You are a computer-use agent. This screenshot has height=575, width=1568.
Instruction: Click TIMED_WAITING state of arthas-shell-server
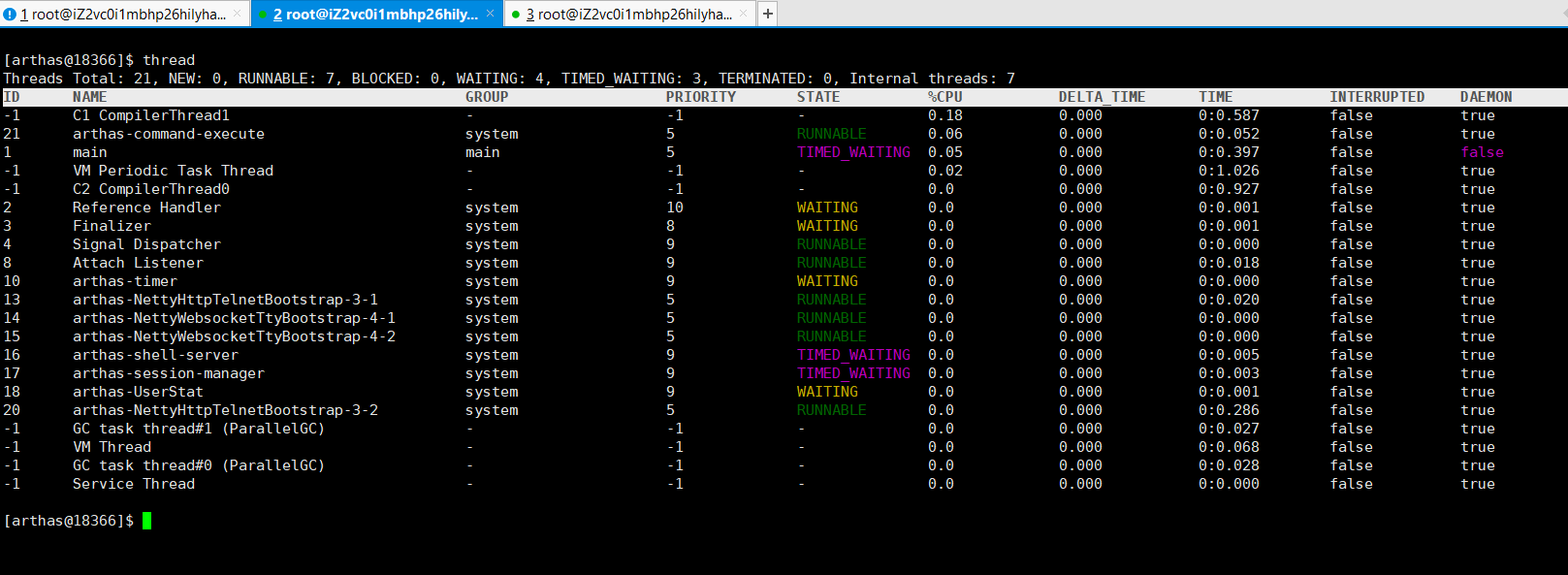click(x=853, y=355)
